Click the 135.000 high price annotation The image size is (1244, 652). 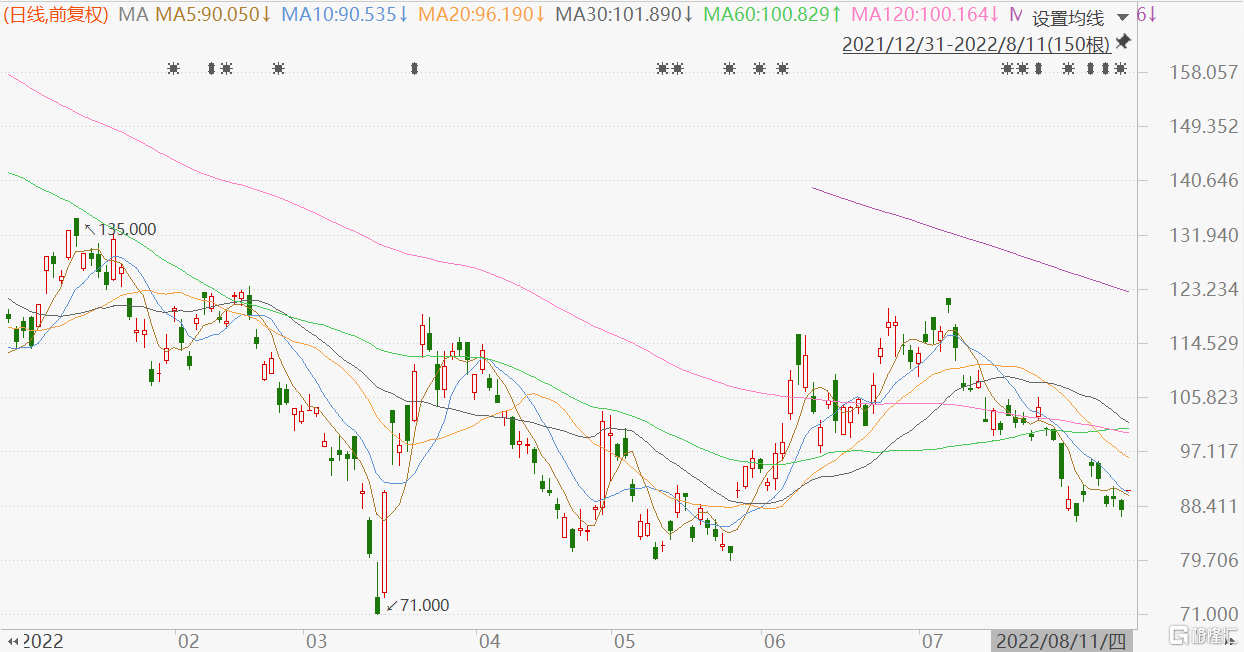tap(127, 229)
